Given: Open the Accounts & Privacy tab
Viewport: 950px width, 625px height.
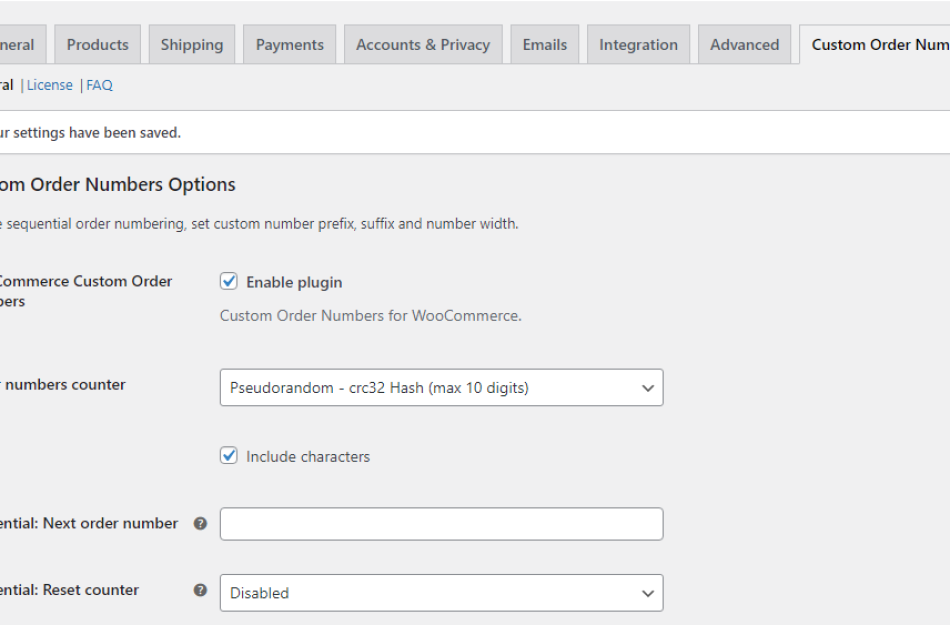Looking at the screenshot, I should tap(422, 43).
